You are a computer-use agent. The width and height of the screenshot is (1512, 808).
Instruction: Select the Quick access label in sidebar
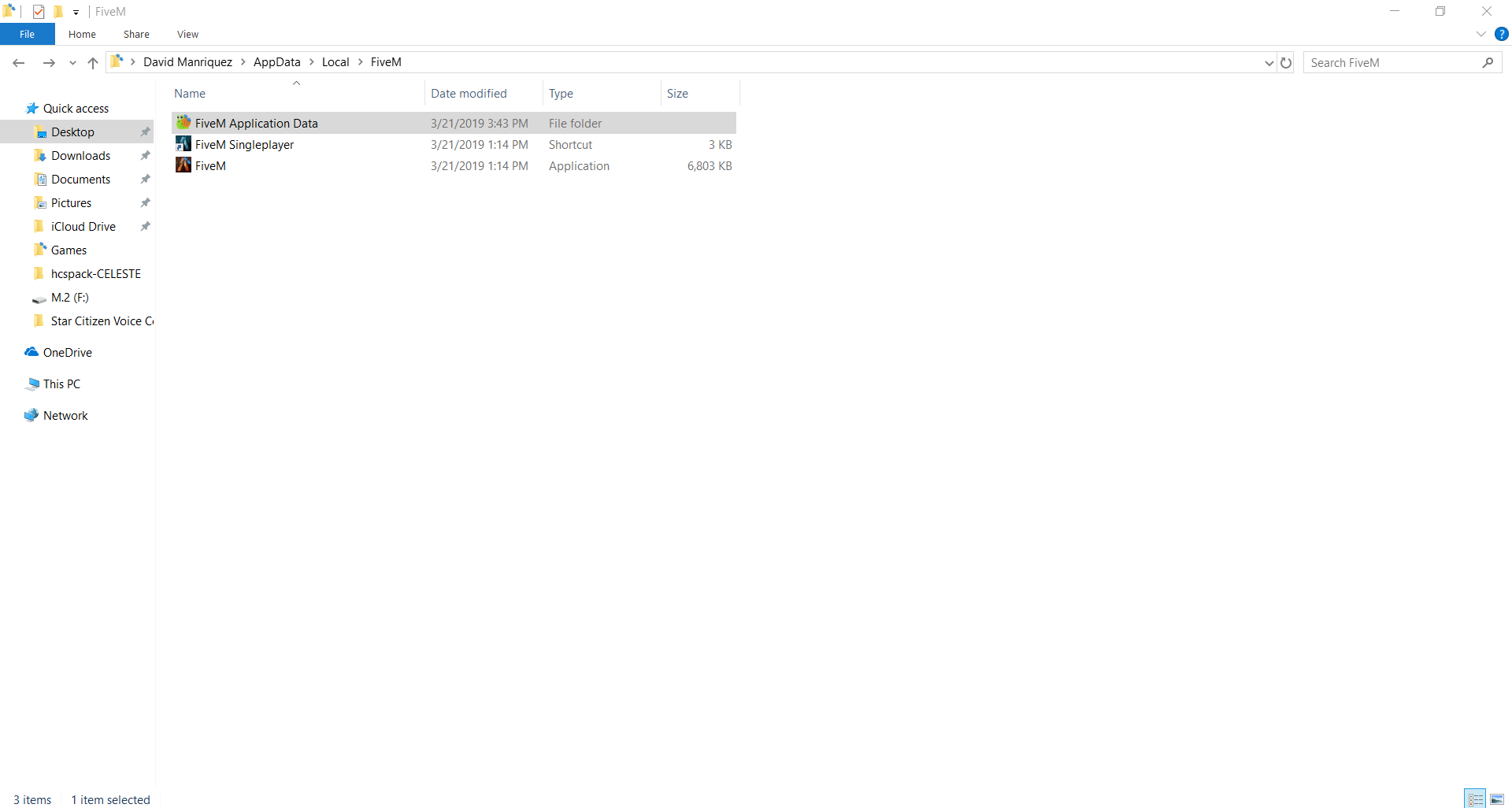click(x=76, y=109)
